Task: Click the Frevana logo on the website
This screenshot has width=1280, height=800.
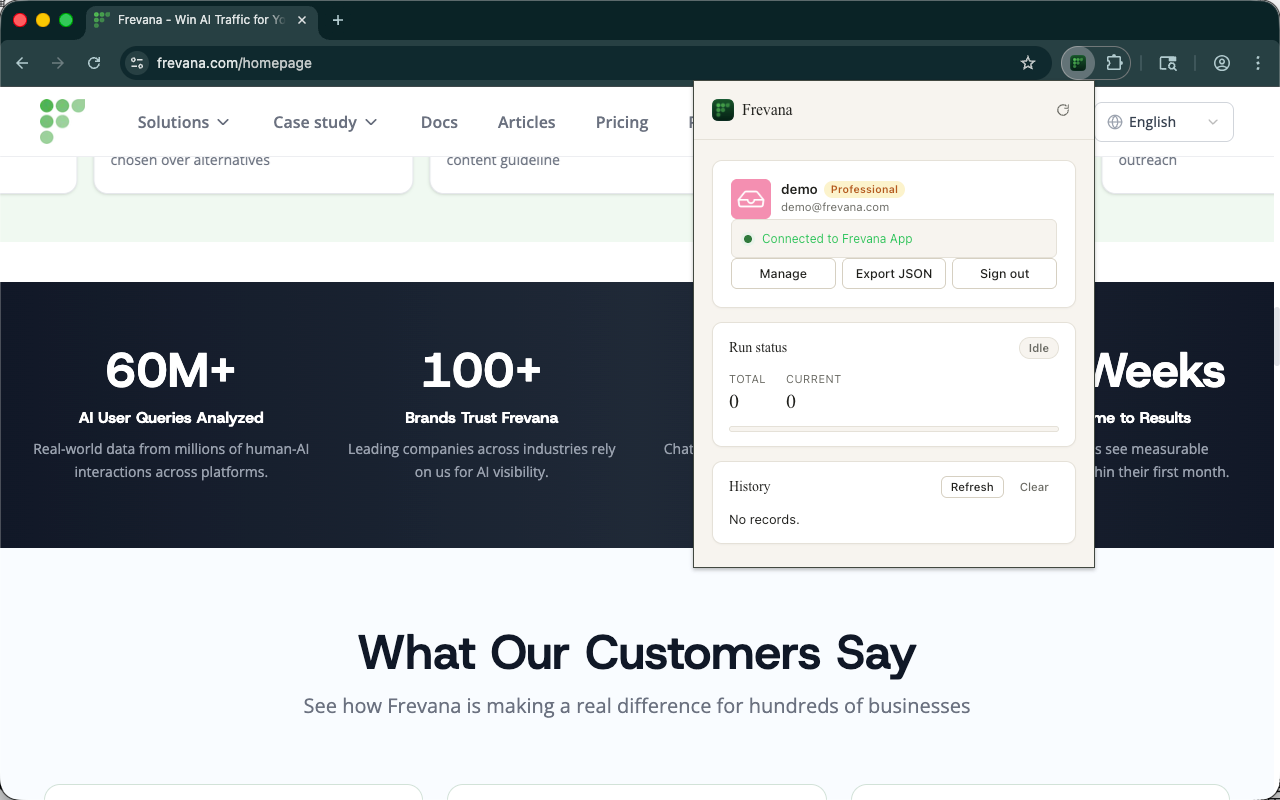Action: 62,121
